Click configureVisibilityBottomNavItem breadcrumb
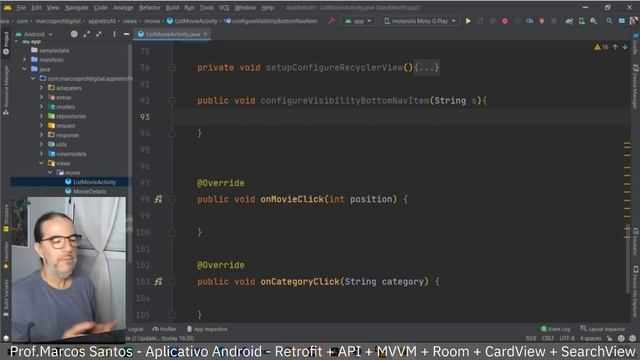Viewport: 640px width, 360px height. 270,21
